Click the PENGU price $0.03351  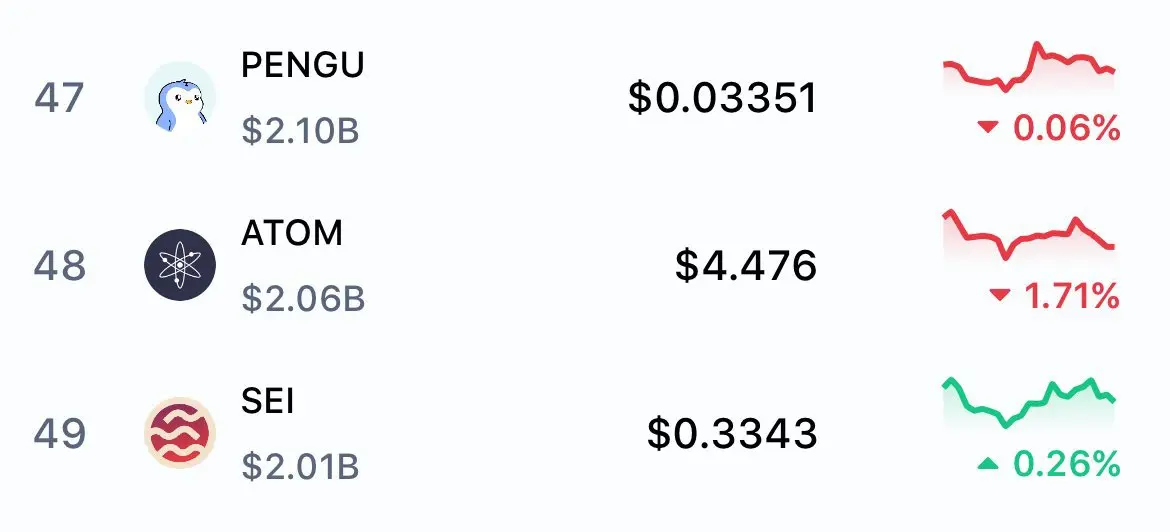(722, 98)
